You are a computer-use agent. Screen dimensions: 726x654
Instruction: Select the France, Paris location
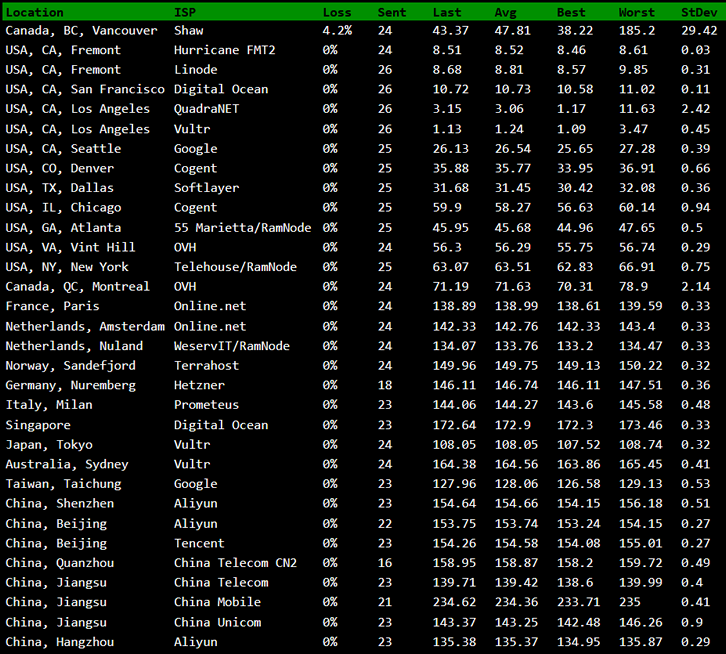[x=52, y=306]
